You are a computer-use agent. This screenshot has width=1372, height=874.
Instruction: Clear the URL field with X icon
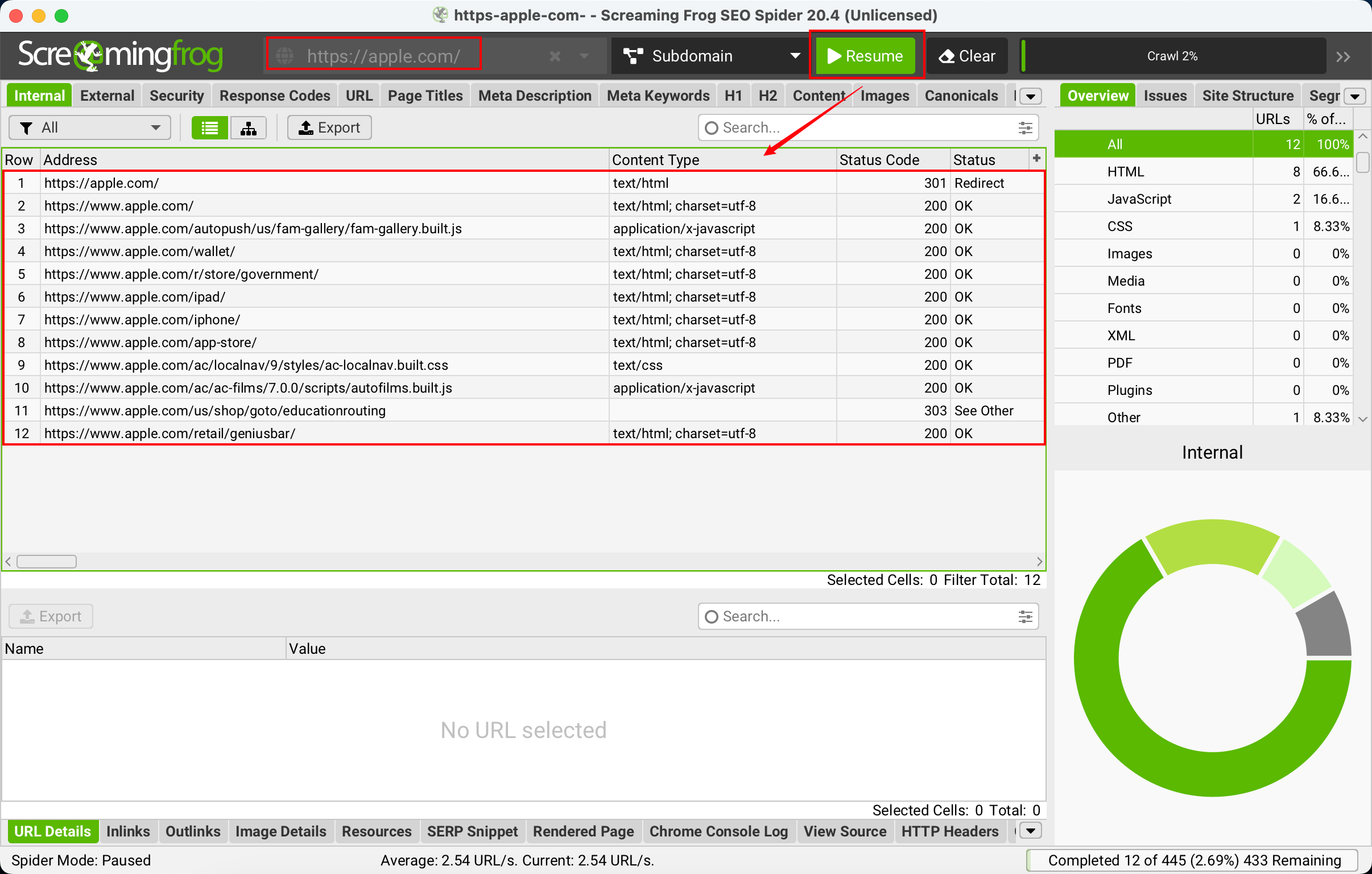(555, 56)
